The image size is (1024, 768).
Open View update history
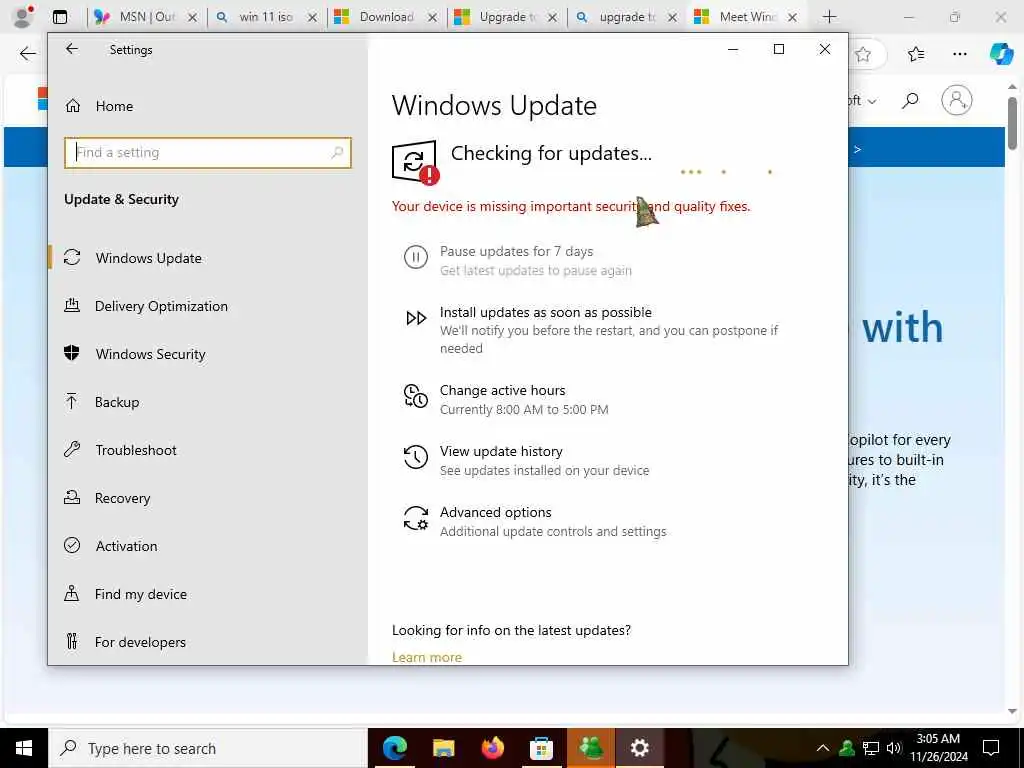pyautogui.click(x=501, y=451)
